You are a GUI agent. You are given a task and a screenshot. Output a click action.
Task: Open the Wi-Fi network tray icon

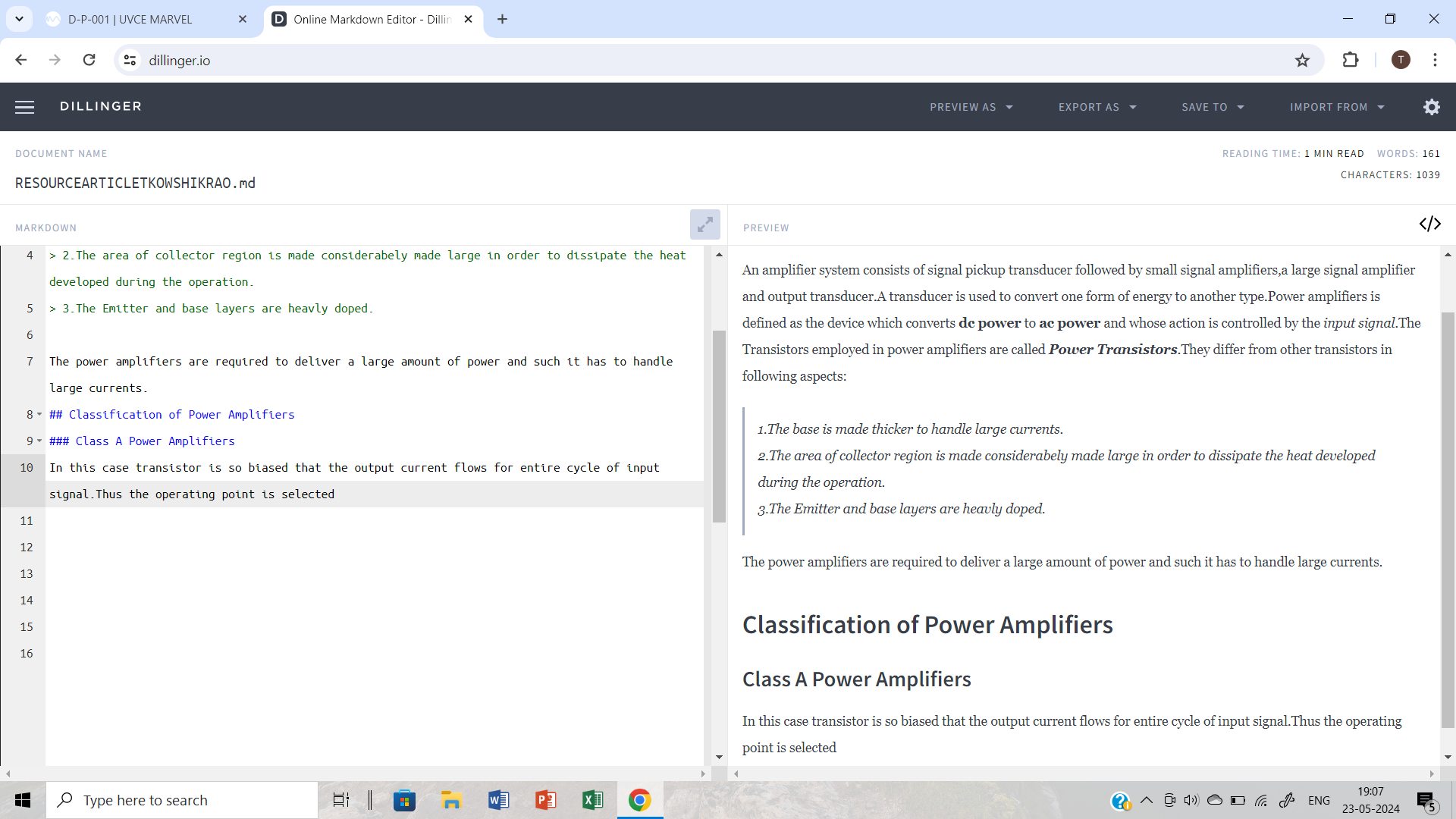tap(1261, 800)
